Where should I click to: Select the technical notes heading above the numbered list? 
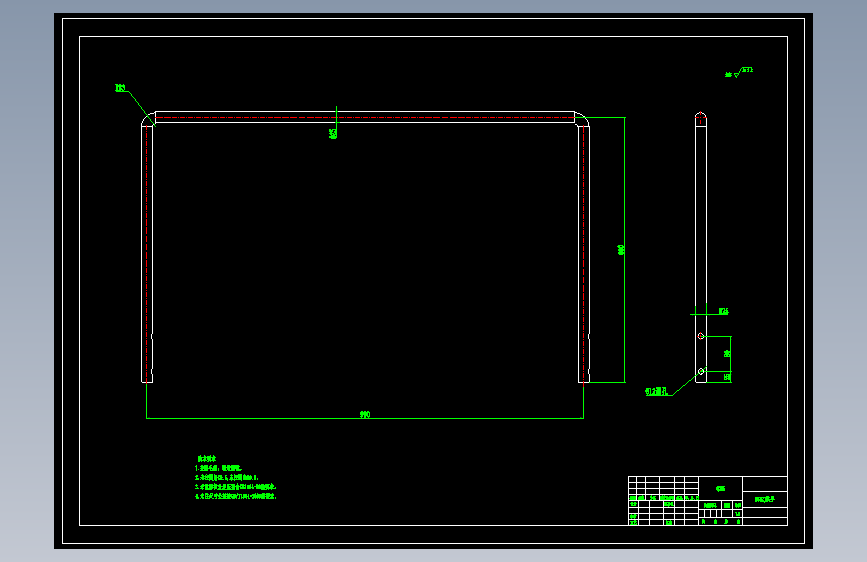pos(207,459)
